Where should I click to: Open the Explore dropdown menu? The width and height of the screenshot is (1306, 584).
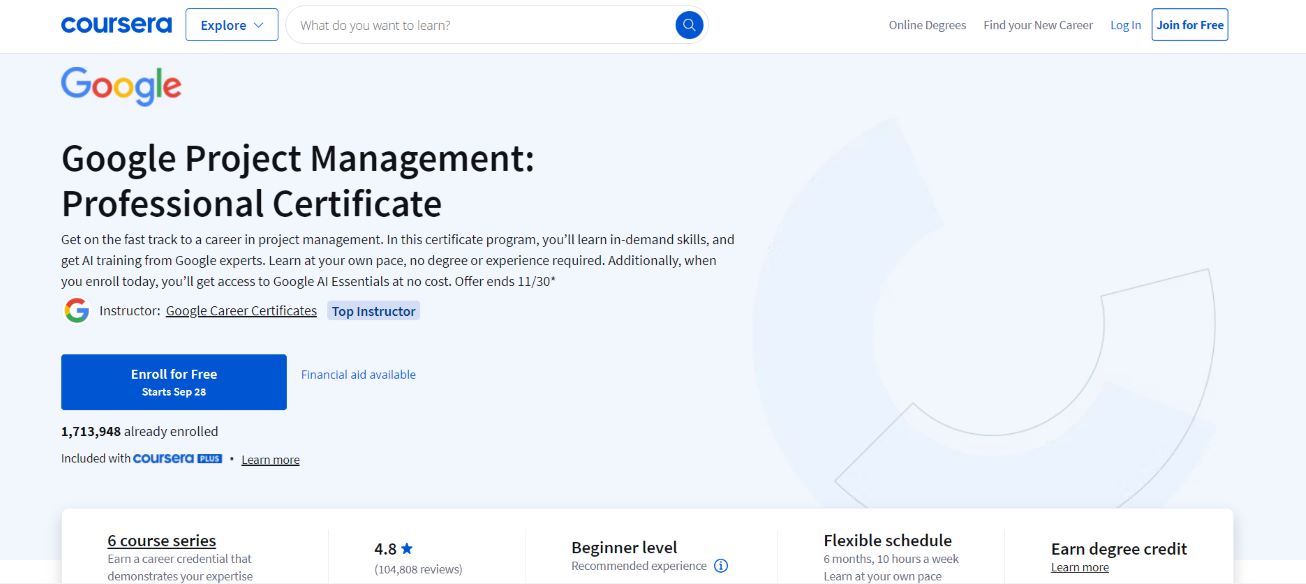[232, 25]
